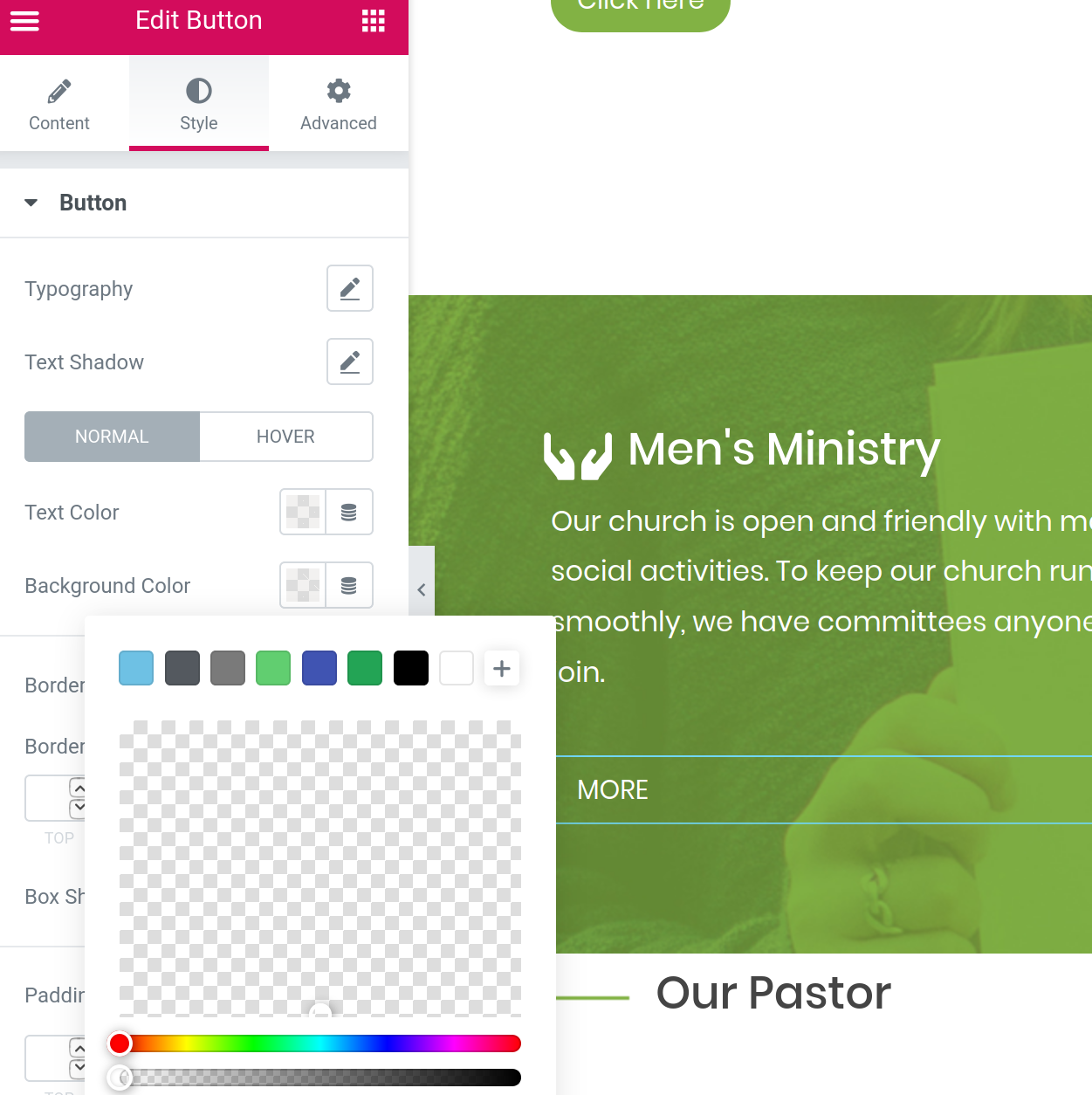Collapse the Button section
This screenshot has height=1095, width=1092.
click(31, 203)
